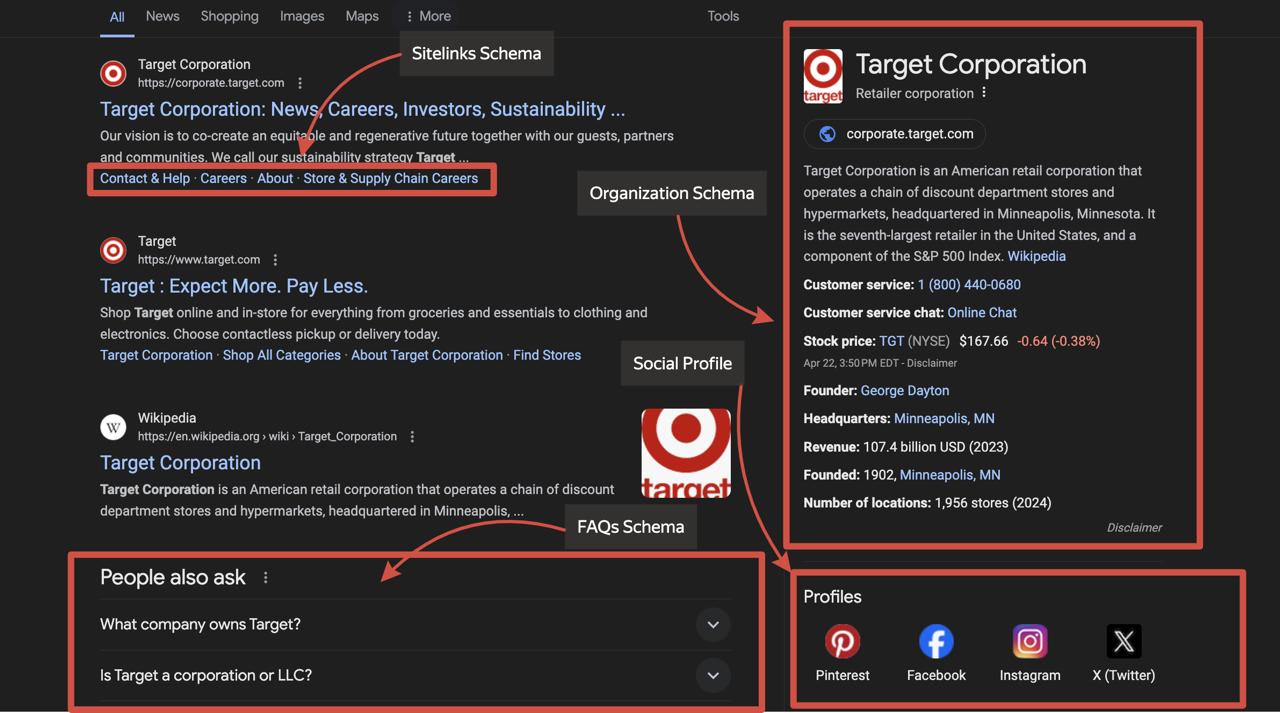The width and height of the screenshot is (1280, 713).
Task: Open Target's Facebook profile icon
Action: (x=936, y=641)
